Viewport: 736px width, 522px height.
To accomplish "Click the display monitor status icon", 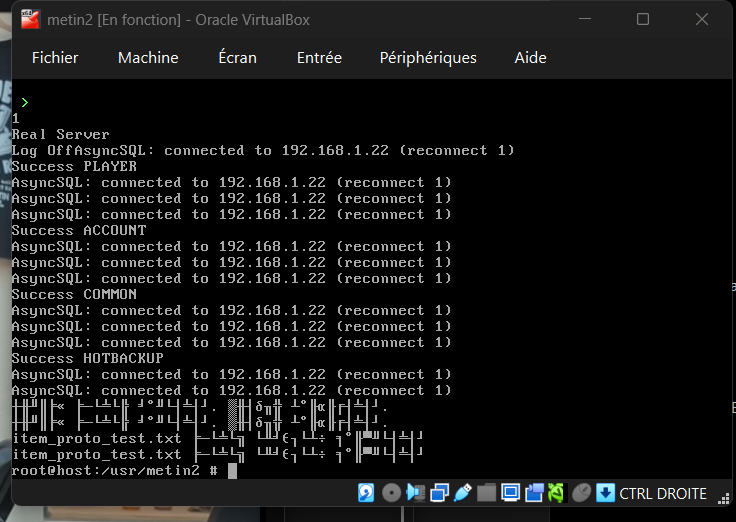I will coord(510,493).
